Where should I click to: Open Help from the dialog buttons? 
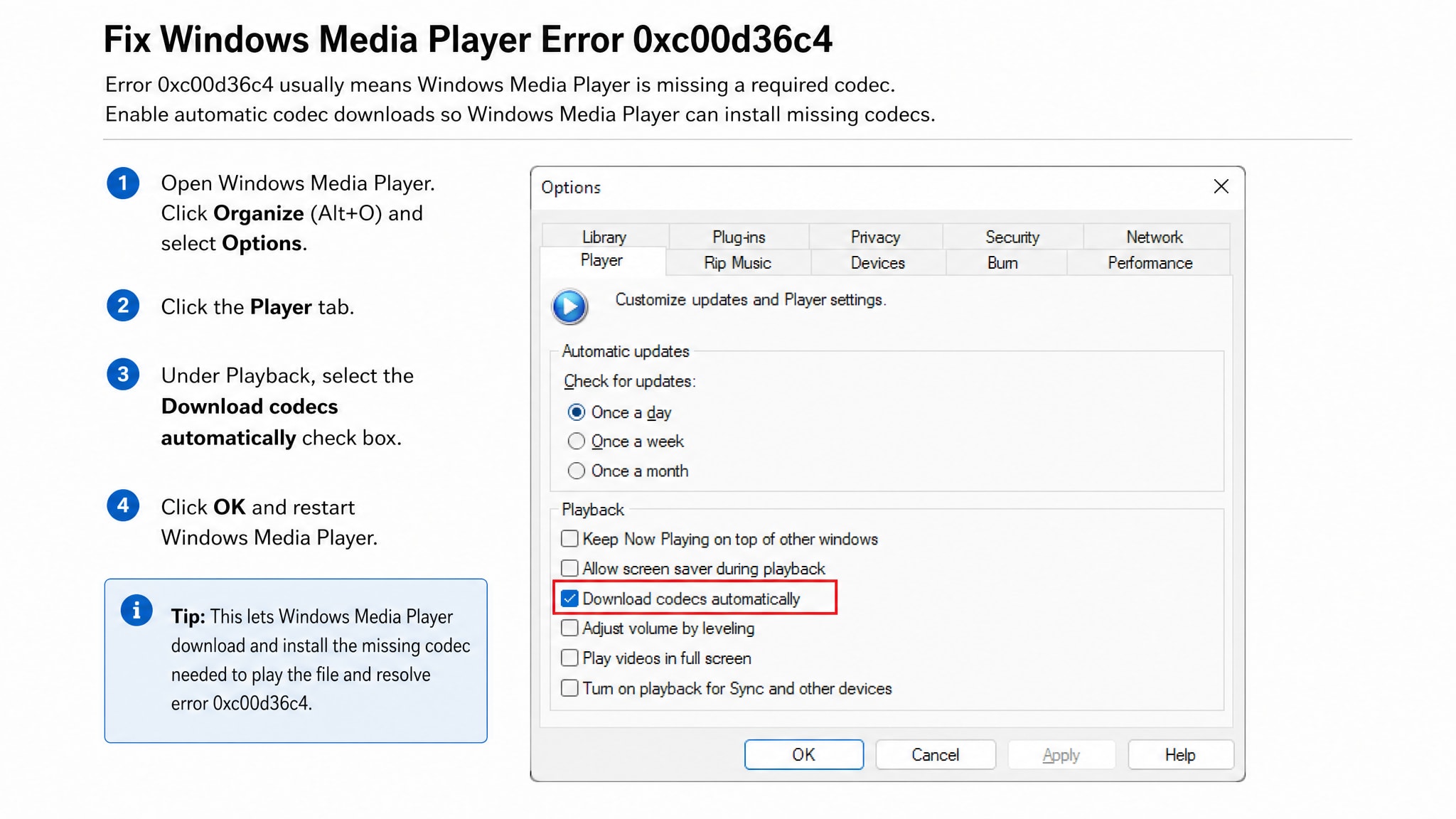pyautogui.click(x=1180, y=754)
